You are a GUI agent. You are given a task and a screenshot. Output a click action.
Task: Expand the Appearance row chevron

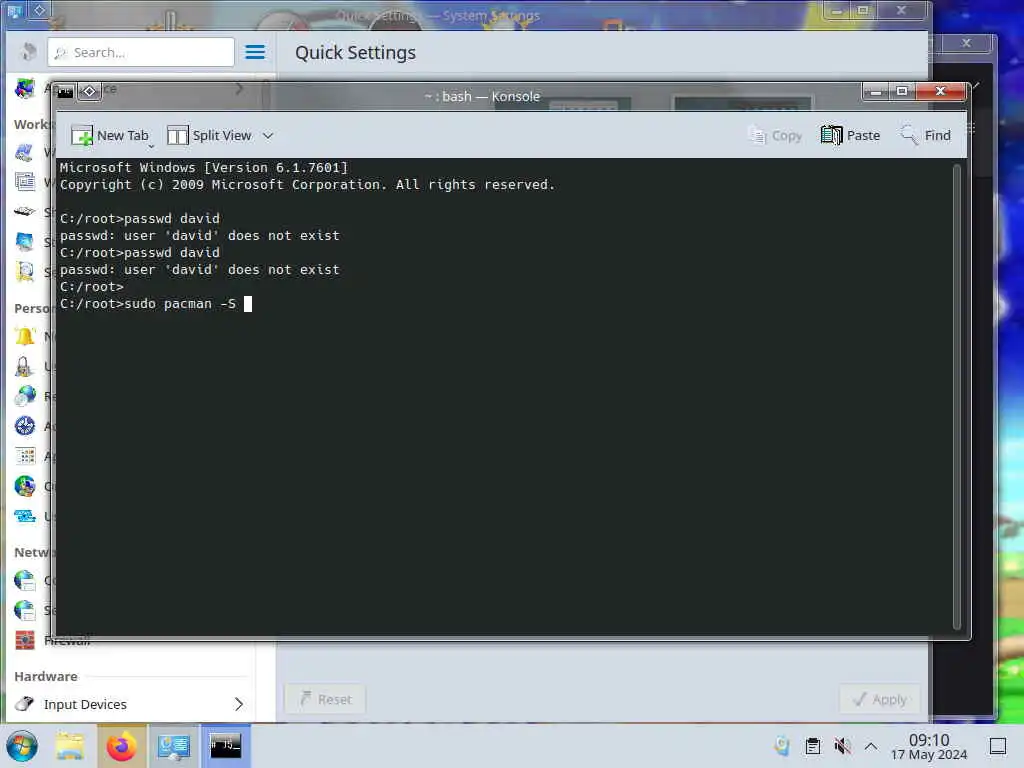(239, 88)
